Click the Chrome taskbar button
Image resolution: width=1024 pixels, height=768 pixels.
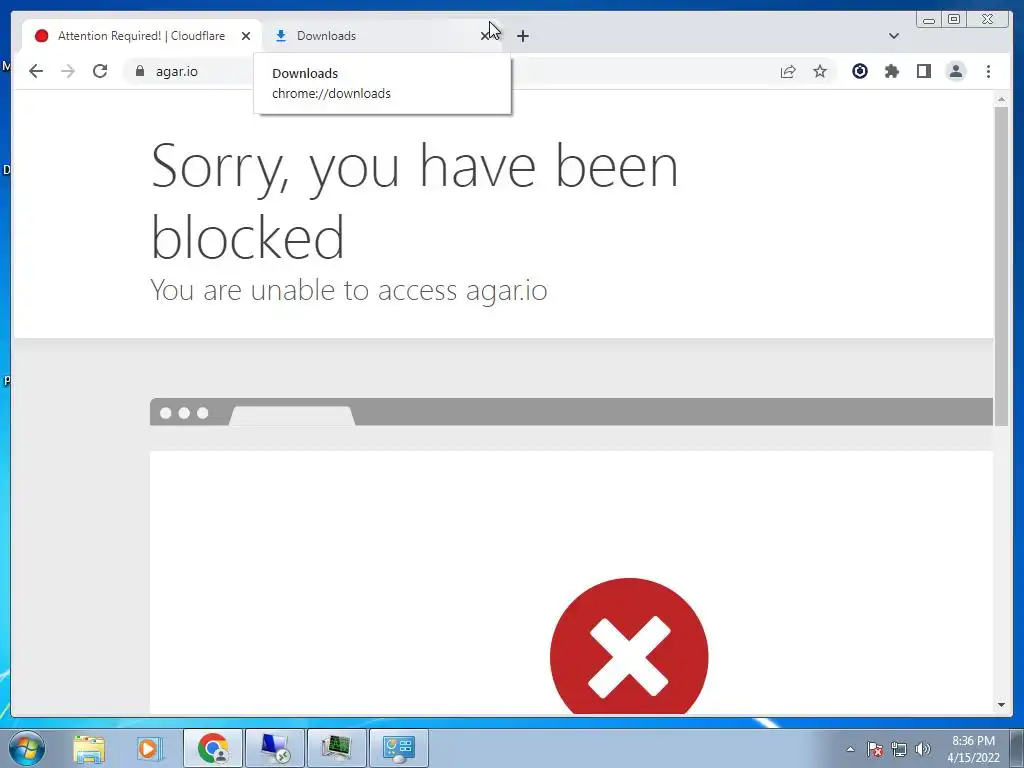coord(213,748)
